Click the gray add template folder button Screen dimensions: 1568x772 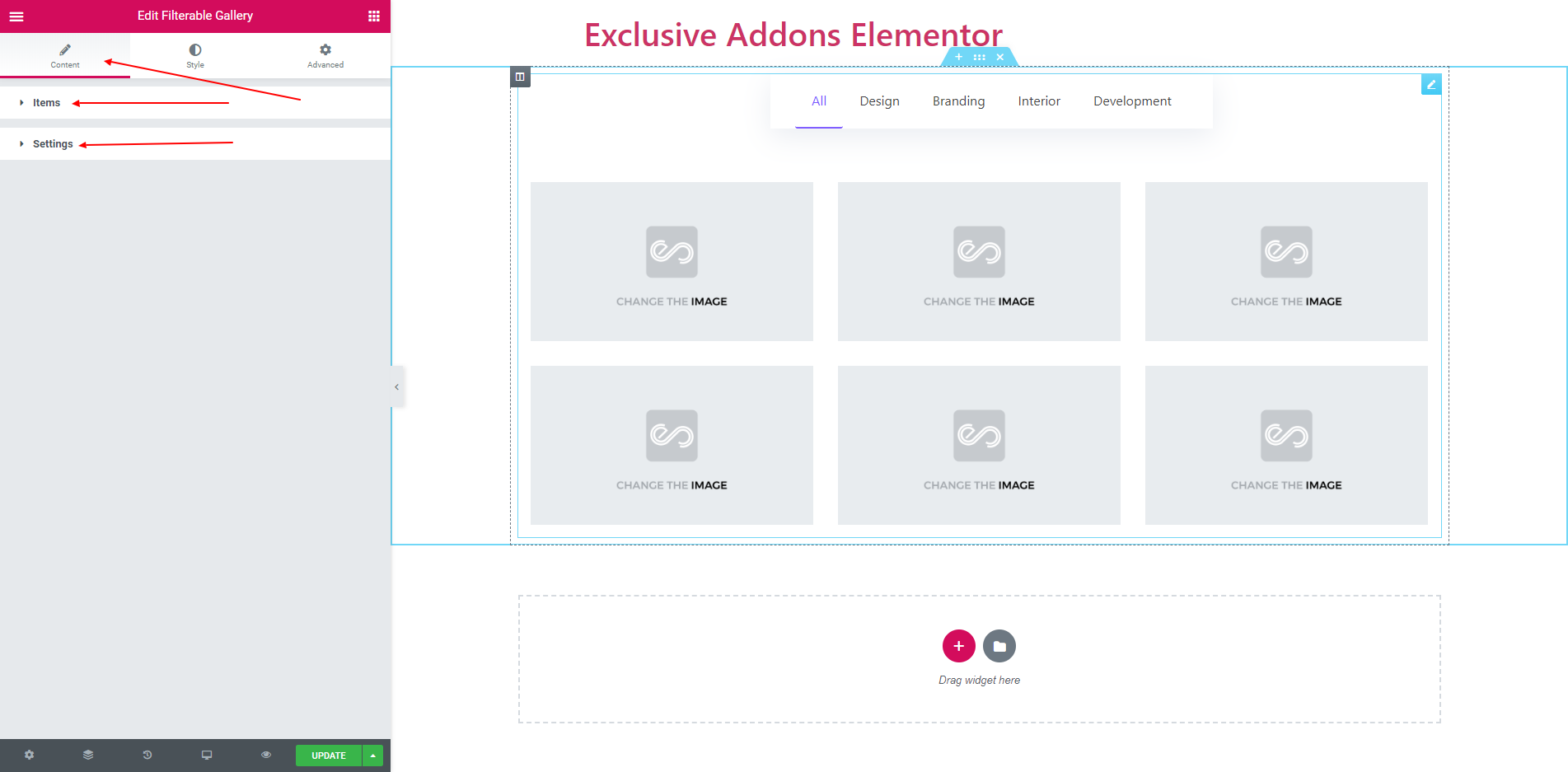tap(999, 646)
